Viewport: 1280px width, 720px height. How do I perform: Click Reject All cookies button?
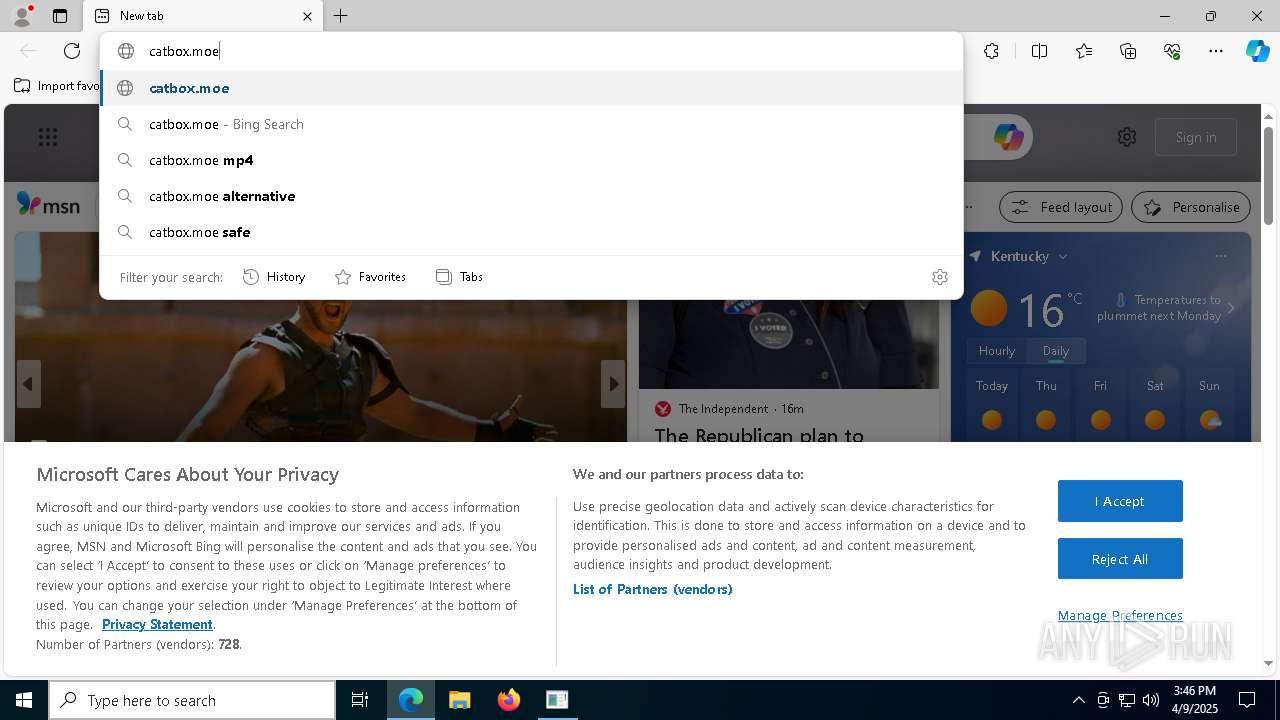point(1120,559)
